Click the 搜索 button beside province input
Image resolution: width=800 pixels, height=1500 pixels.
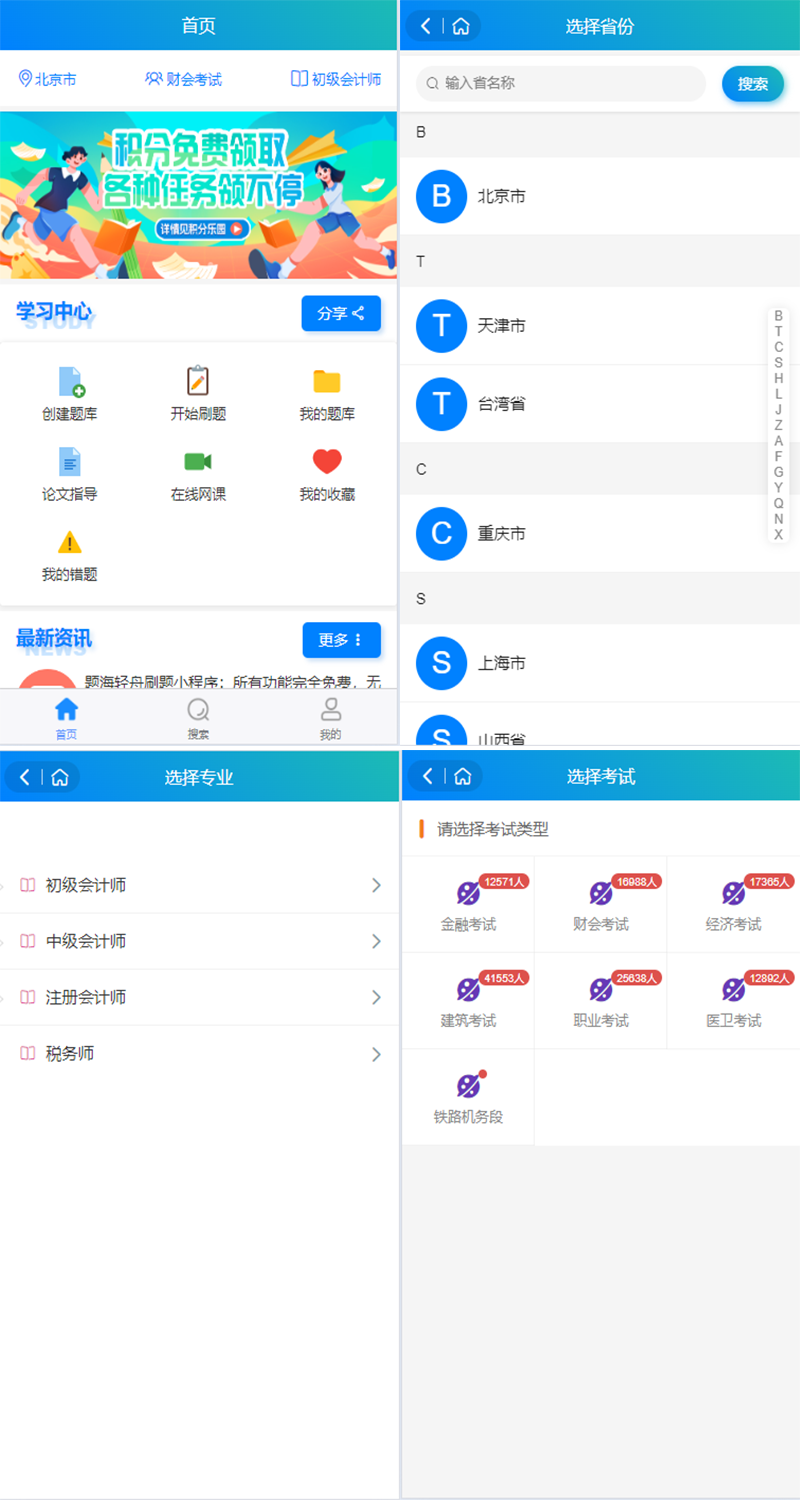pos(752,84)
